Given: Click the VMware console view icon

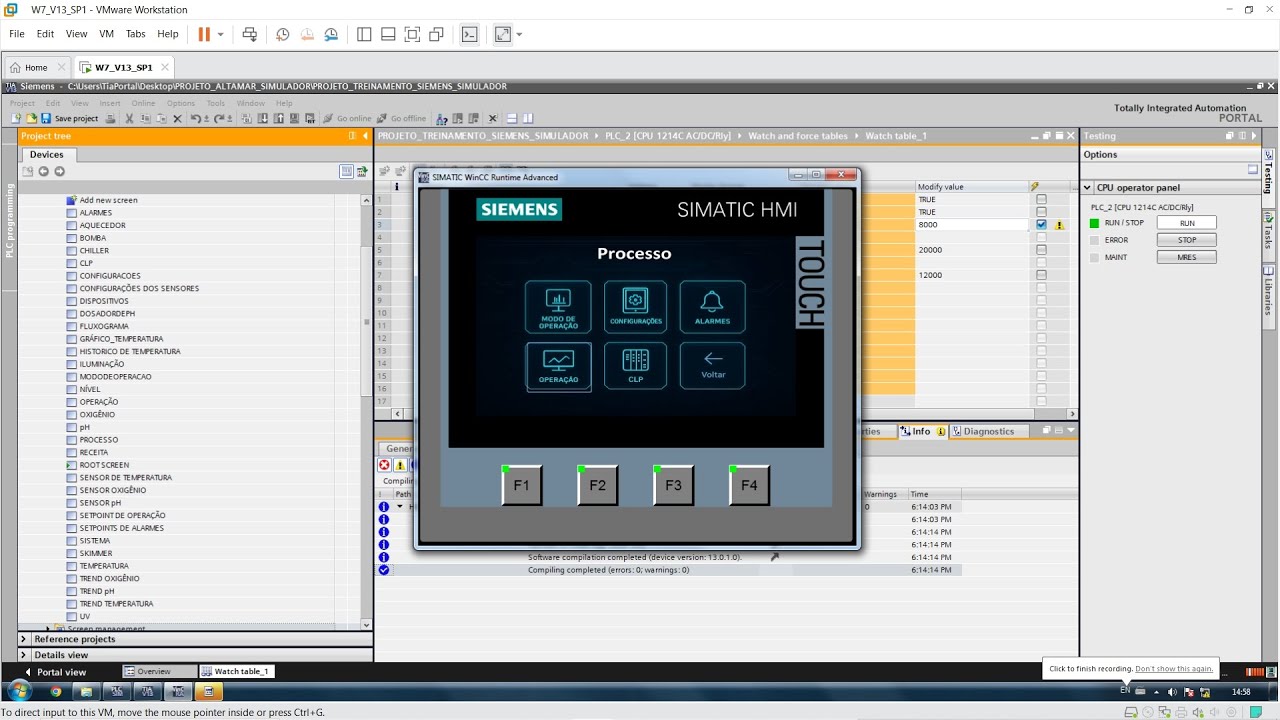Looking at the screenshot, I should tap(469, 34).
